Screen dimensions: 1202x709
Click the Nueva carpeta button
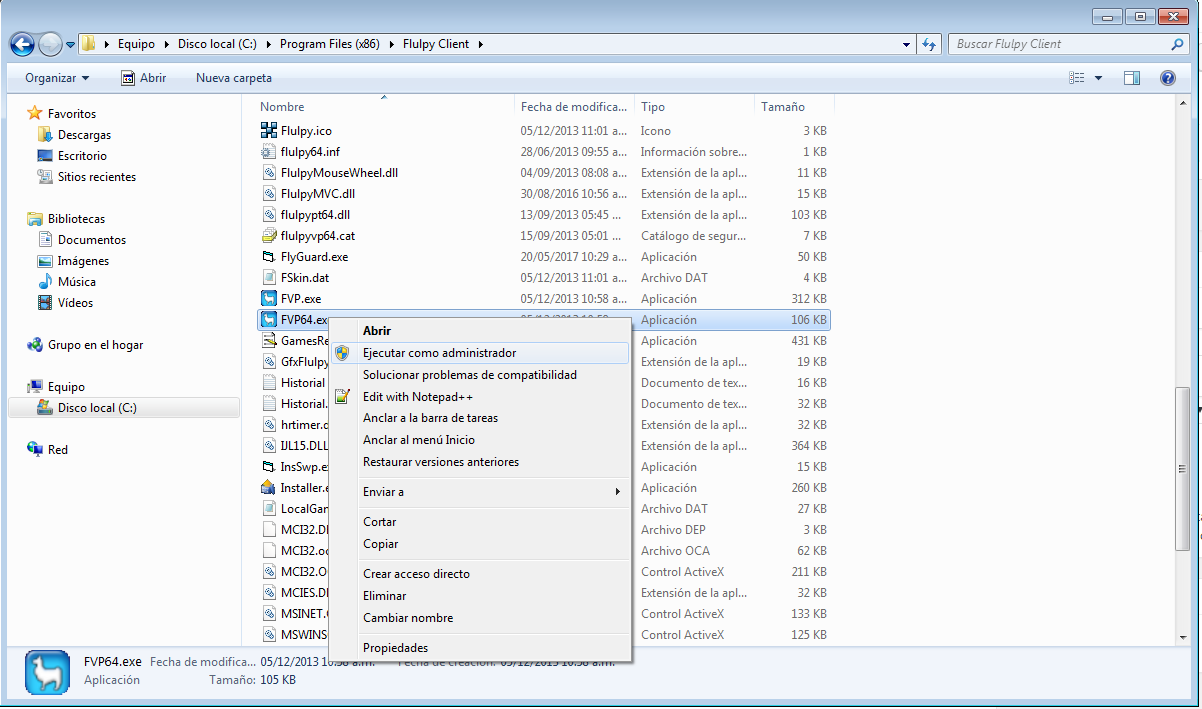(x=233, y=78)
